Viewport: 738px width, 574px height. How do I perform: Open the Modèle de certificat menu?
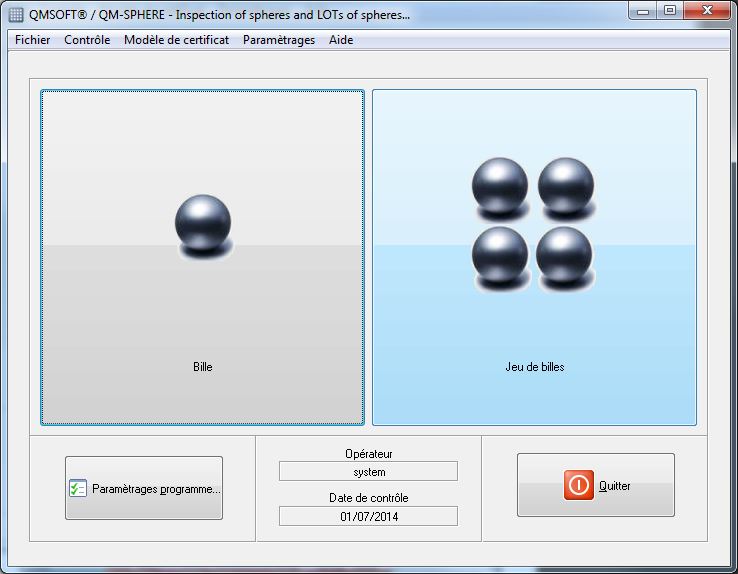coord(176,40)
